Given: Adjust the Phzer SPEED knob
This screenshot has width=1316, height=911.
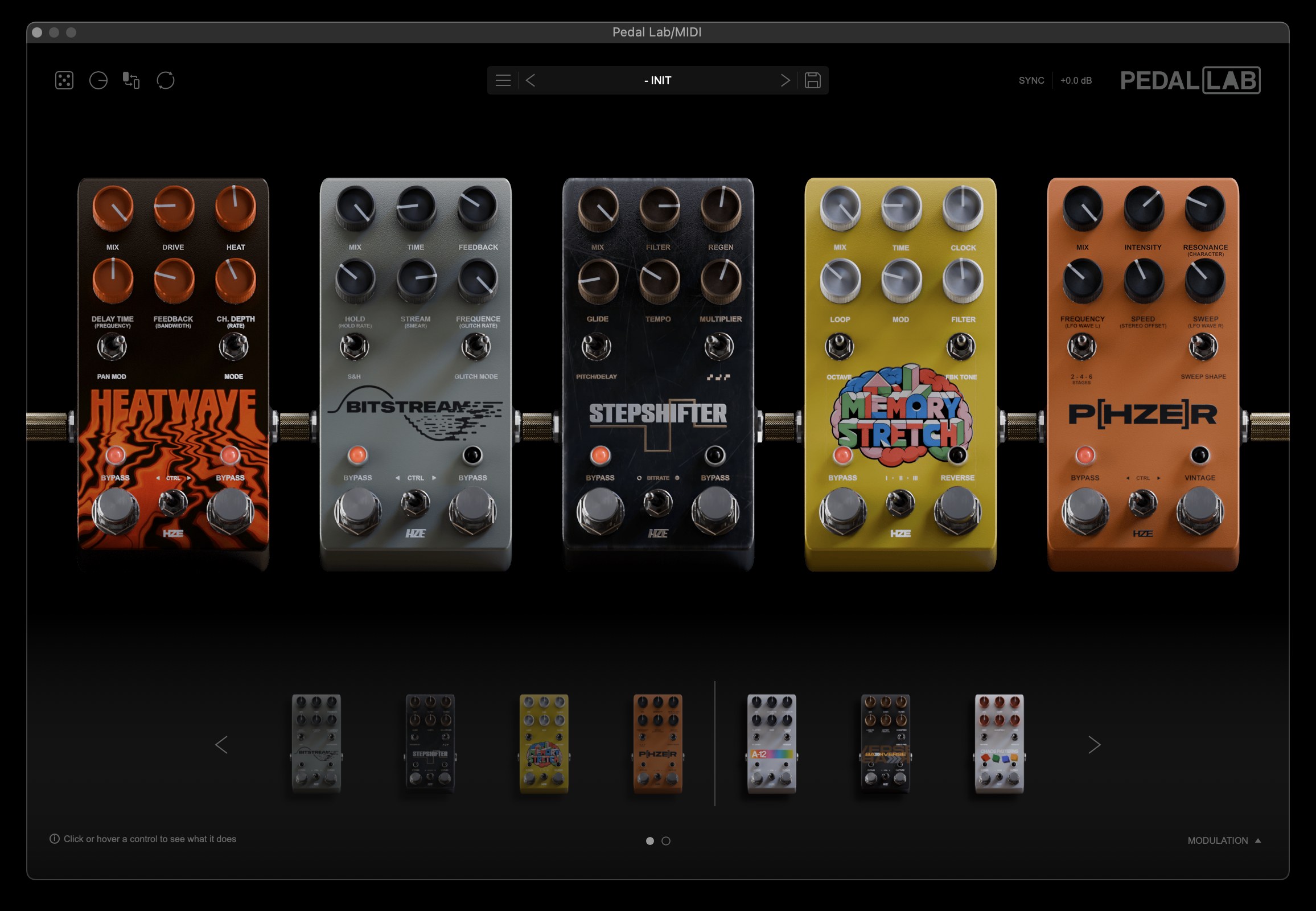Looking at the screenshot, I should (1144, 280).
